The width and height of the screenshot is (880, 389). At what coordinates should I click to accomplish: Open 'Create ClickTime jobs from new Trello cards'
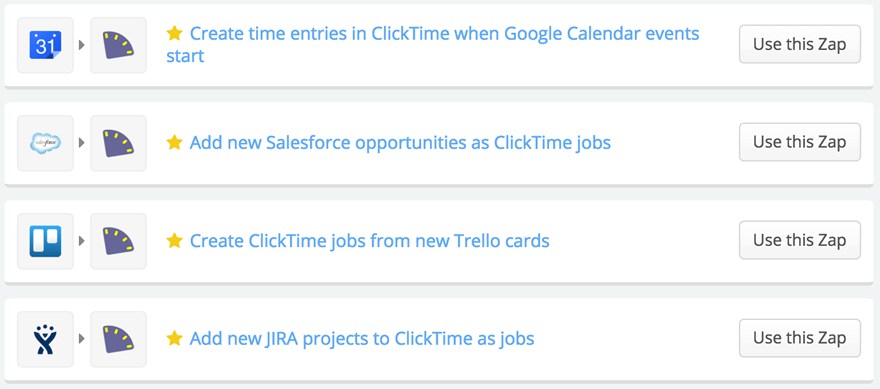tap(369, 241)
